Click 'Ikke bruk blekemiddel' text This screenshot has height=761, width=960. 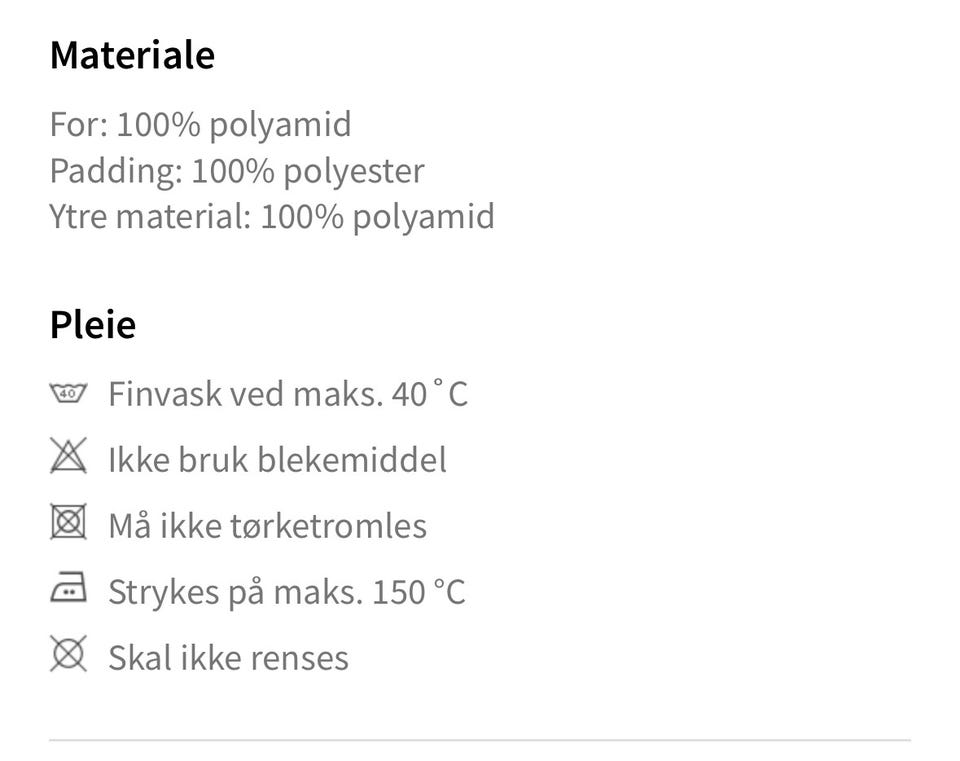(x=277, y=460)
